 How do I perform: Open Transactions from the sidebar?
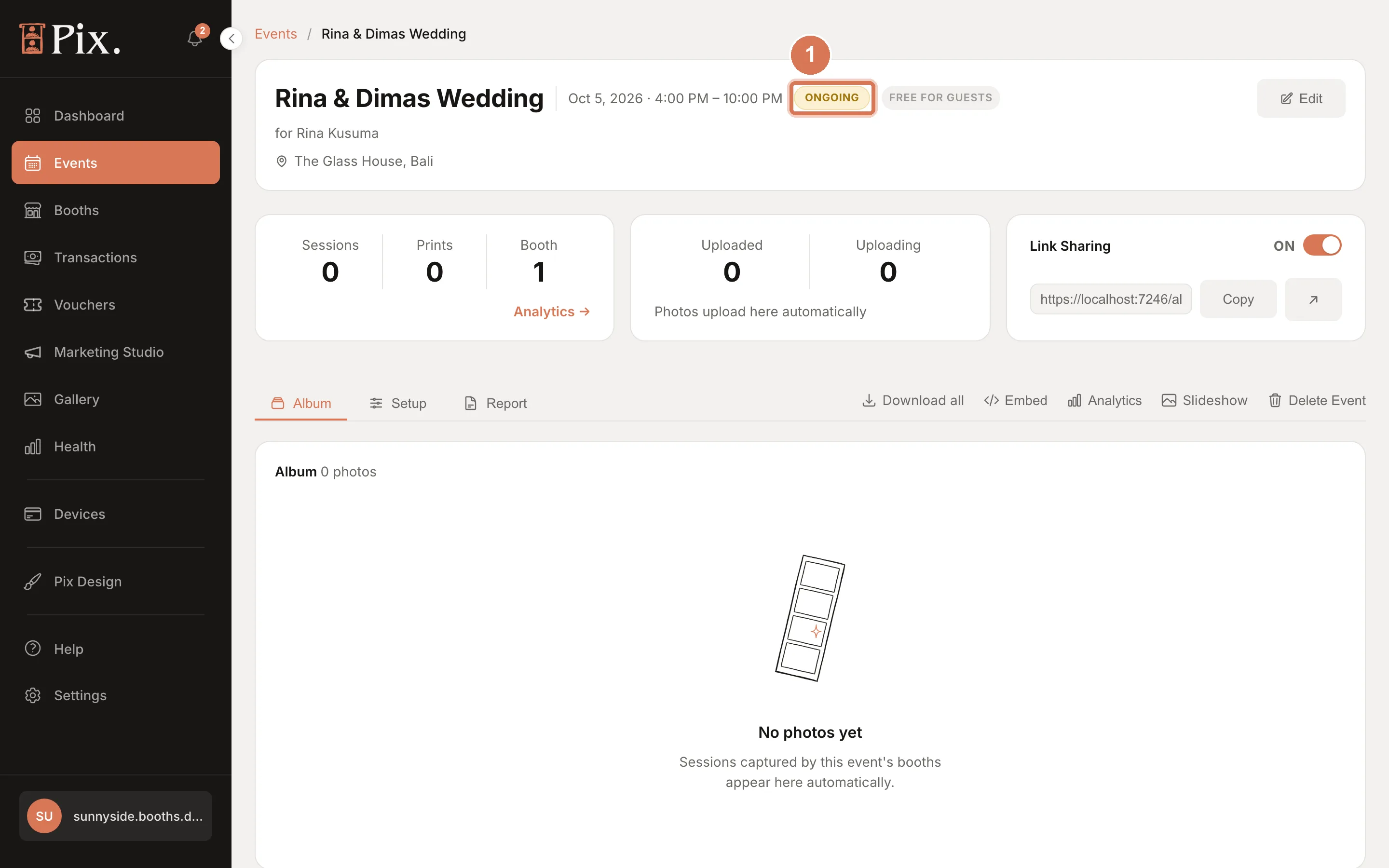(x=115, y=258)
